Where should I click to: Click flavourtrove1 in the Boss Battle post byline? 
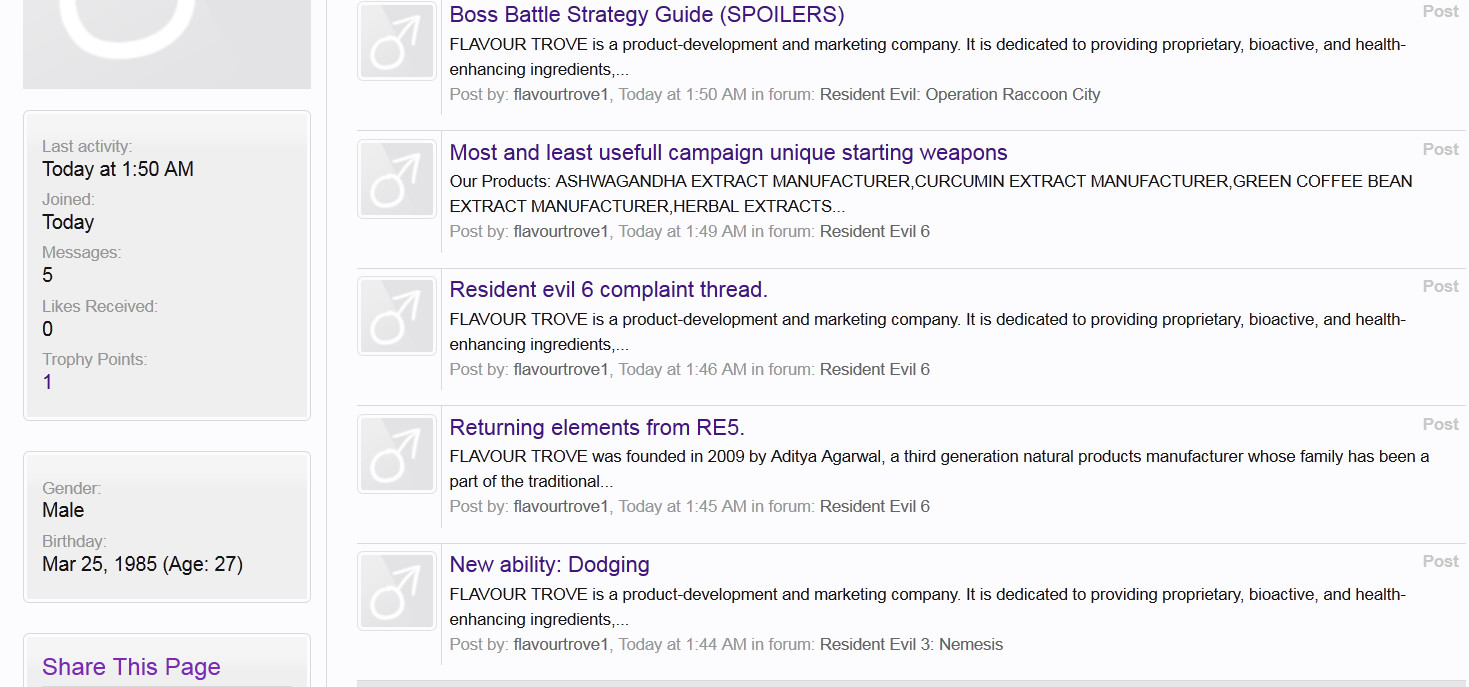pyautogui.click(x=561, y=95)
